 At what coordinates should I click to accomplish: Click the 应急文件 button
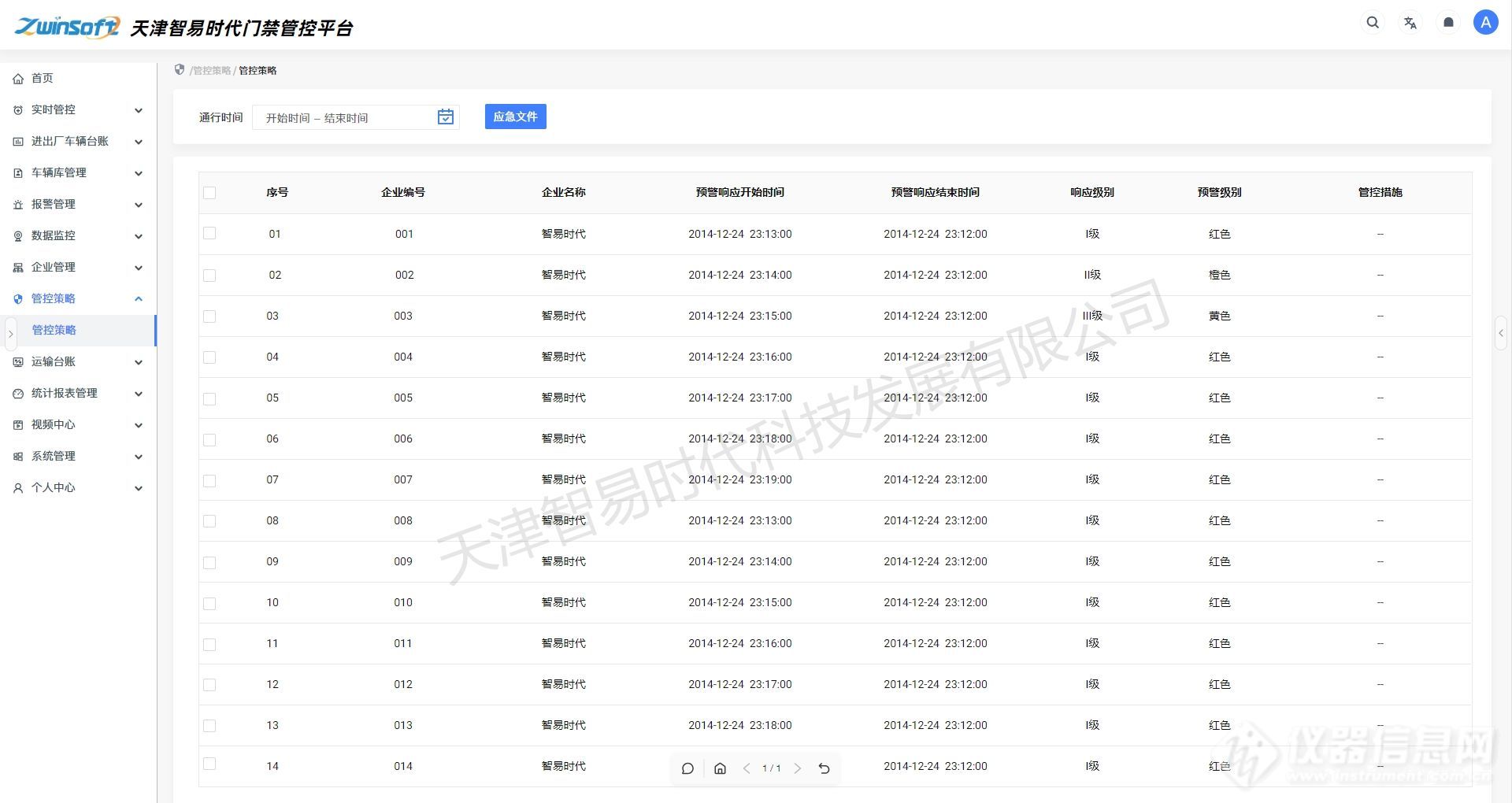point(516,117)
